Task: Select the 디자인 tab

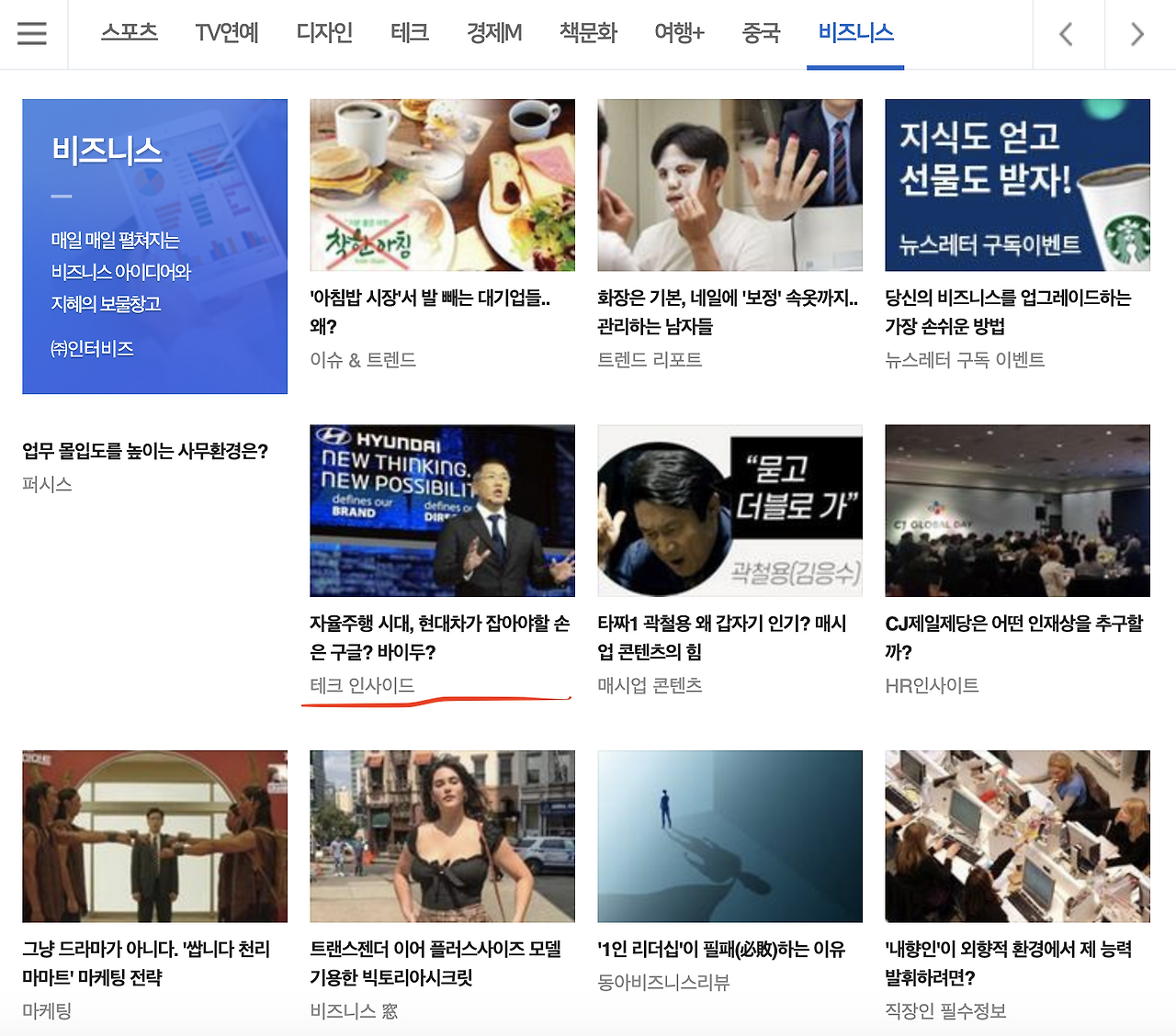Action: click(x=324, y=32)
